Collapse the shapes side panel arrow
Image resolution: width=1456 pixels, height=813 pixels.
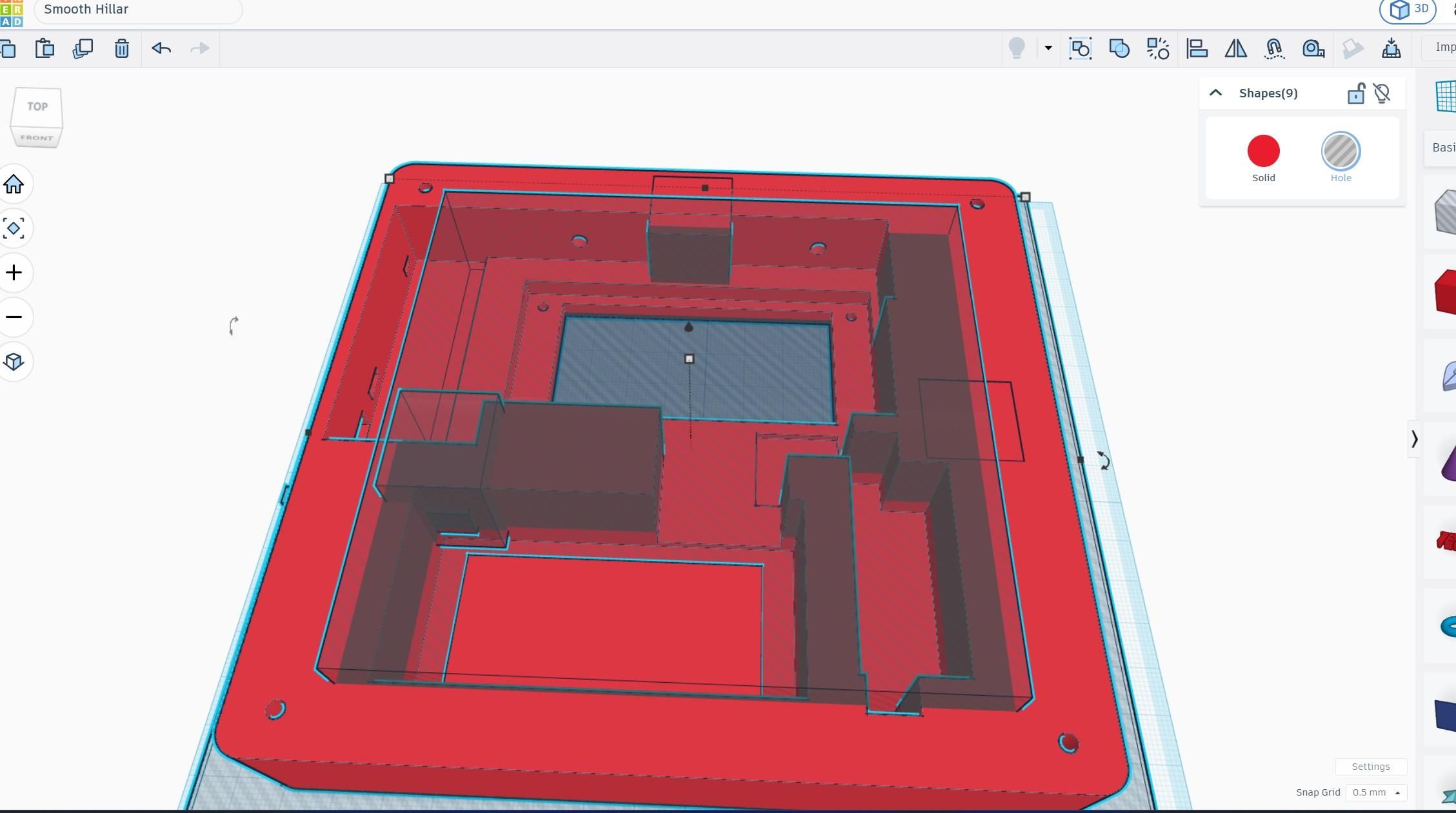click(1414, 439)
